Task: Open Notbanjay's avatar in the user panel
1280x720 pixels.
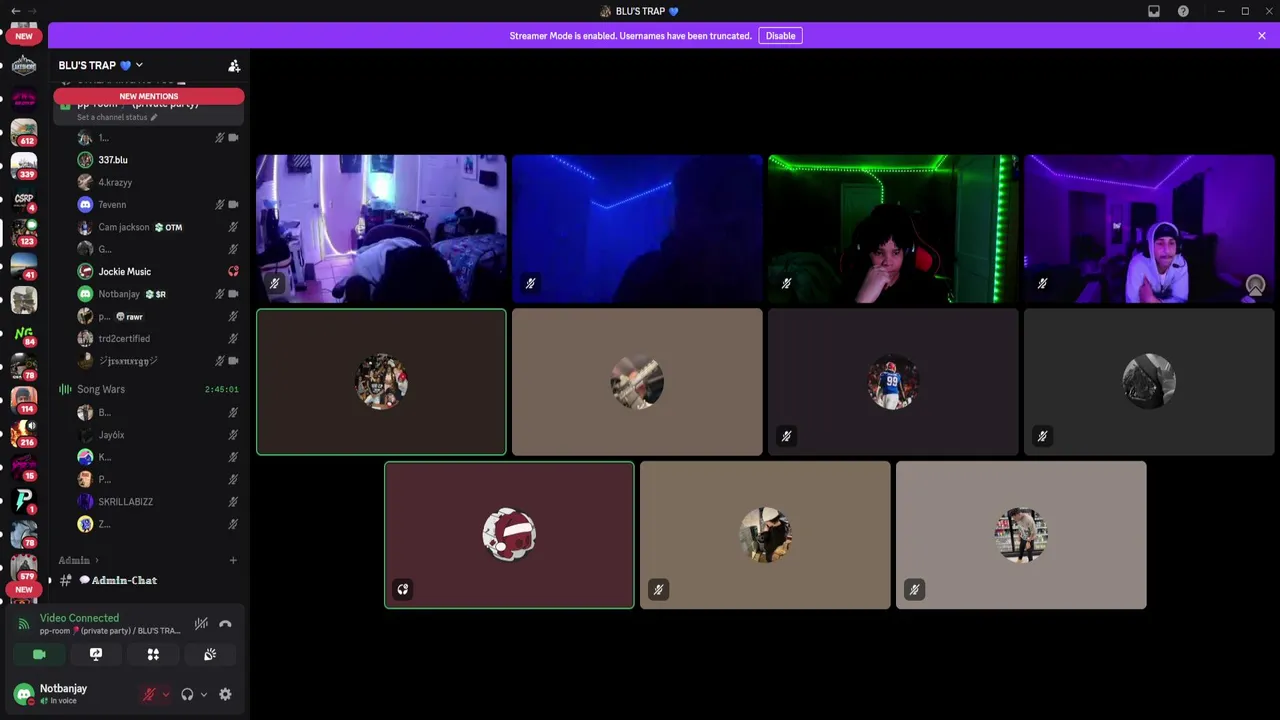Action: [24, 694]
